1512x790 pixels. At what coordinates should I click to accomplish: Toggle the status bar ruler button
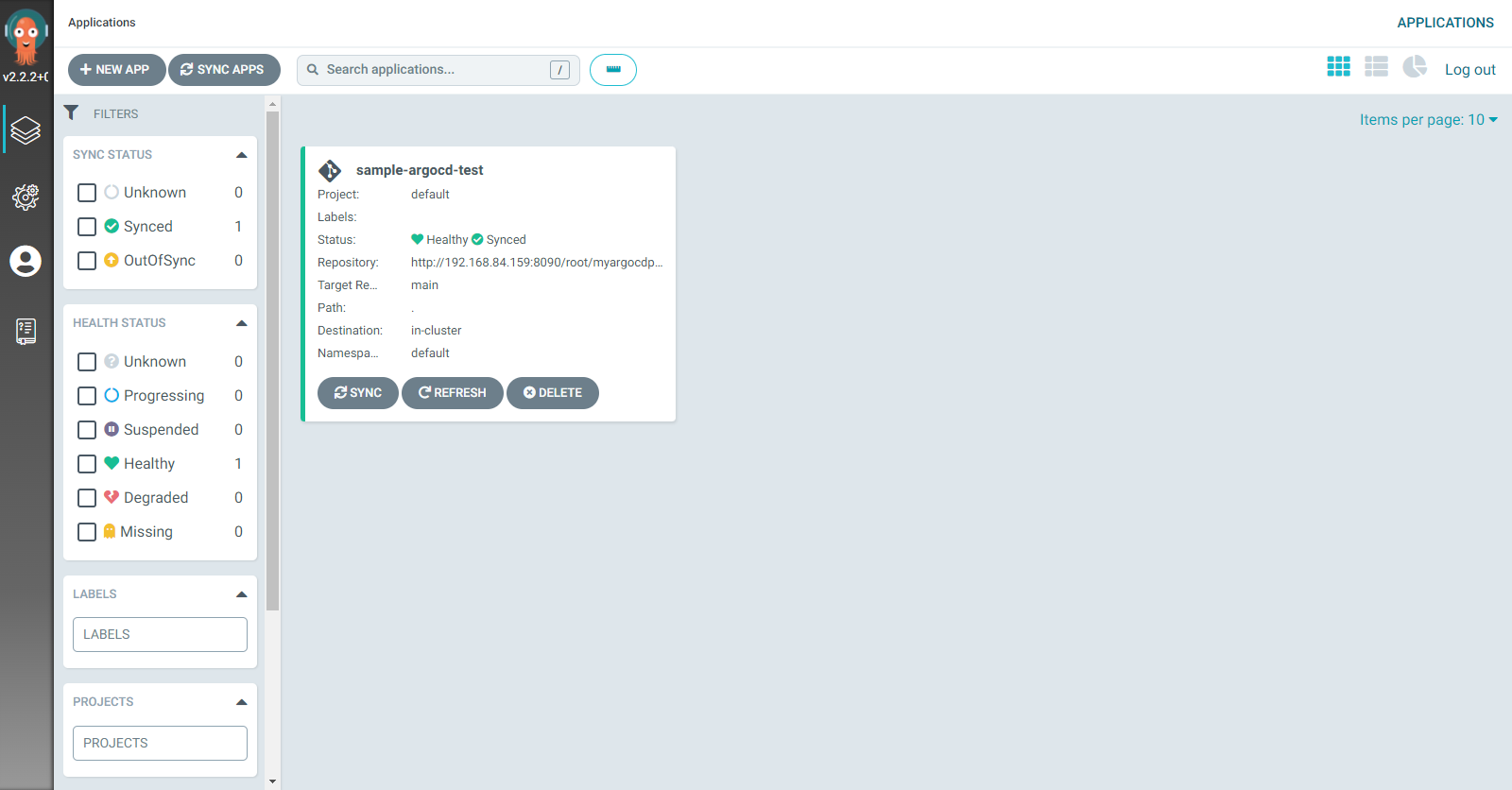(x=613, y=70)
